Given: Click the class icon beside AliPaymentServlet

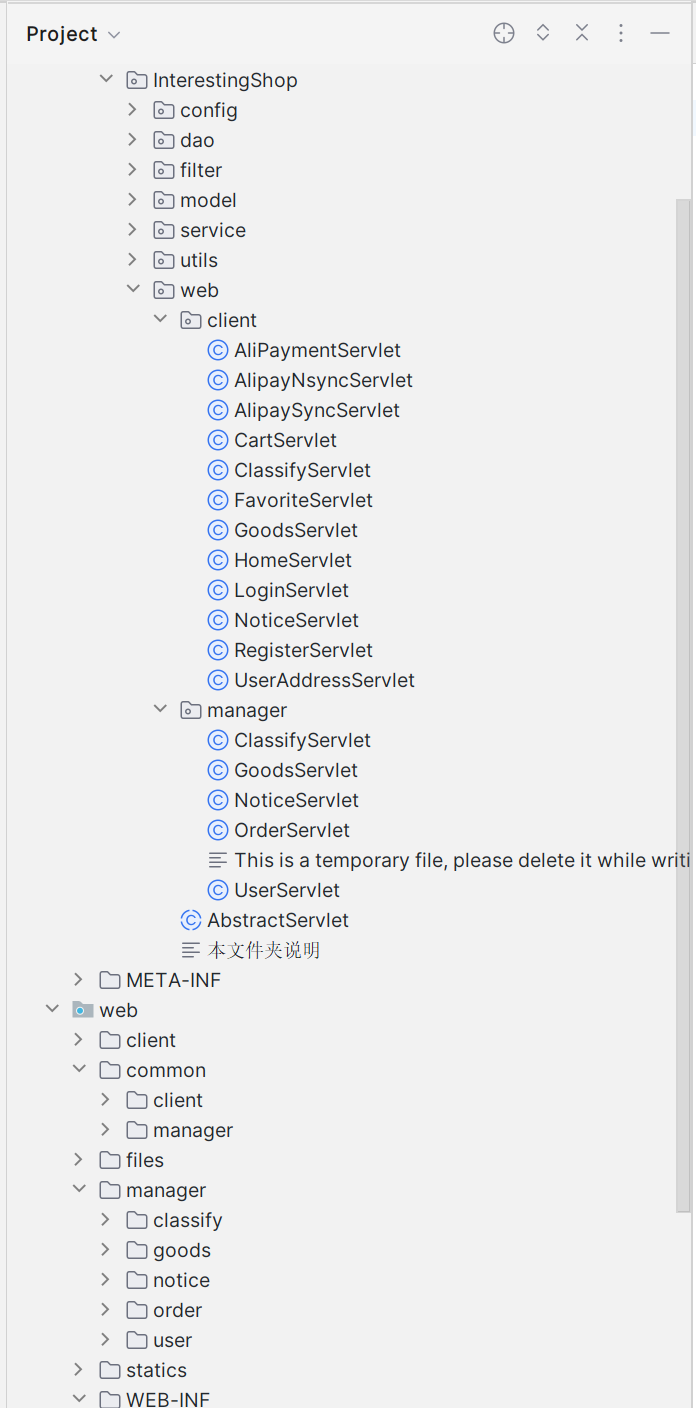Looking at the screenshot, I should tap(218, 350).
